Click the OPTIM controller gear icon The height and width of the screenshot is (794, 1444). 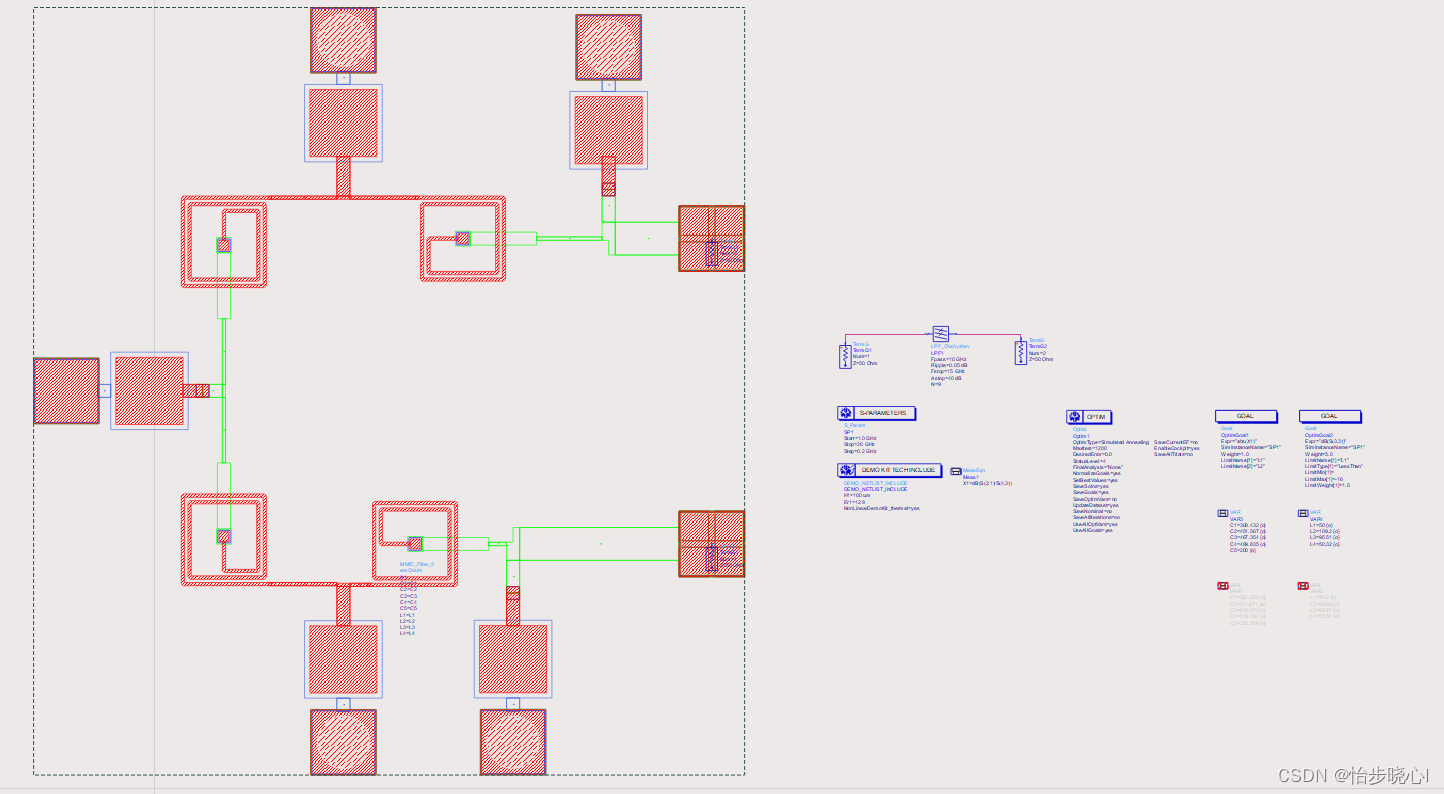pos(1075,417)
